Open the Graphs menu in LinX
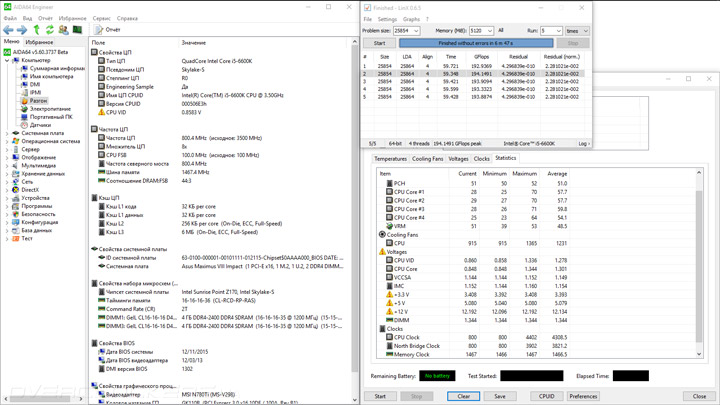The height and width of the screenshot is (405, 720). 411,19
